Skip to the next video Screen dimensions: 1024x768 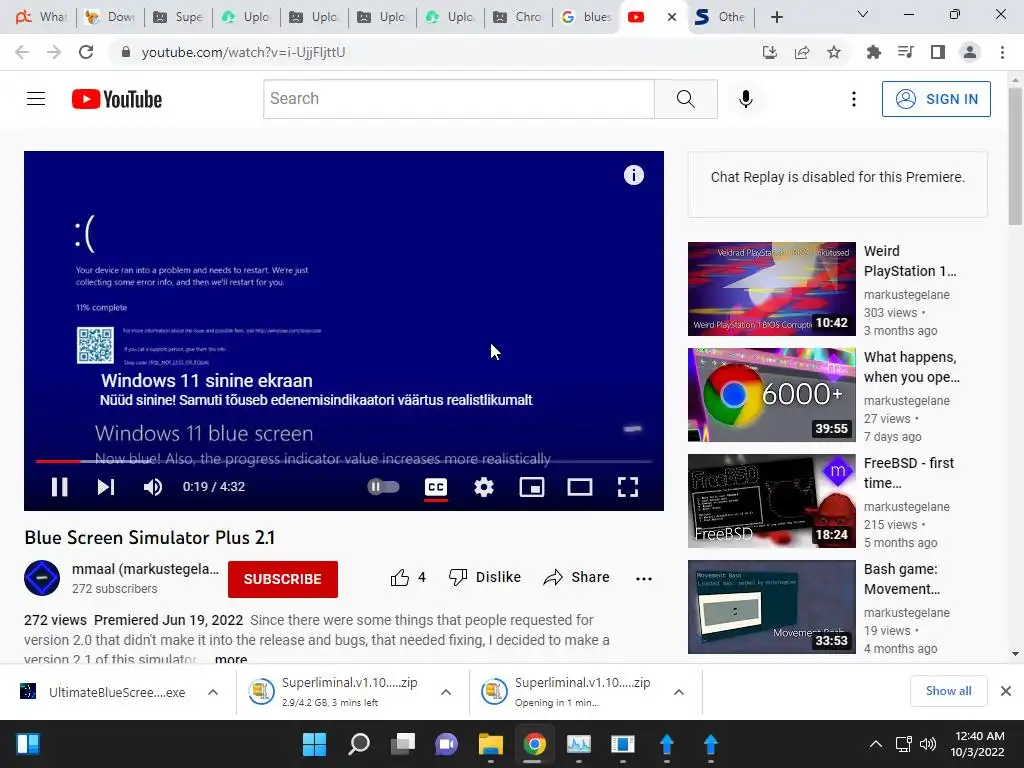(106, 487)
